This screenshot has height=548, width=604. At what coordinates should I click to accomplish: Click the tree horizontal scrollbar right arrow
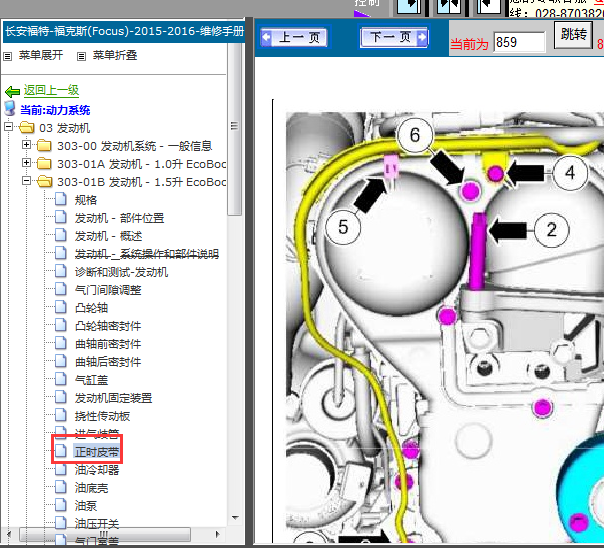[218, 534]
